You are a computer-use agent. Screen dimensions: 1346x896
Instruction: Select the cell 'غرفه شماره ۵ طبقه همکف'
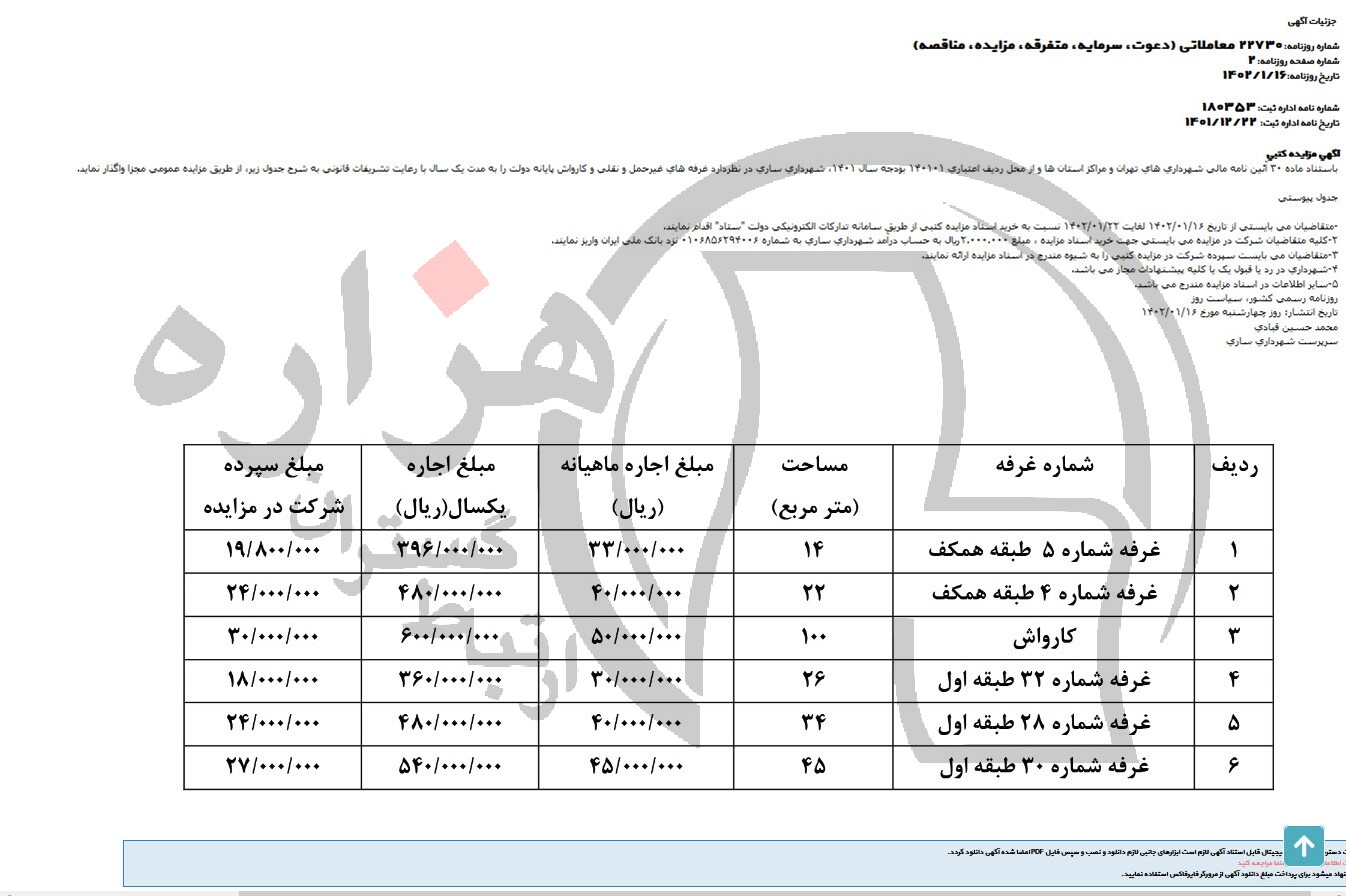(1044, 551)
